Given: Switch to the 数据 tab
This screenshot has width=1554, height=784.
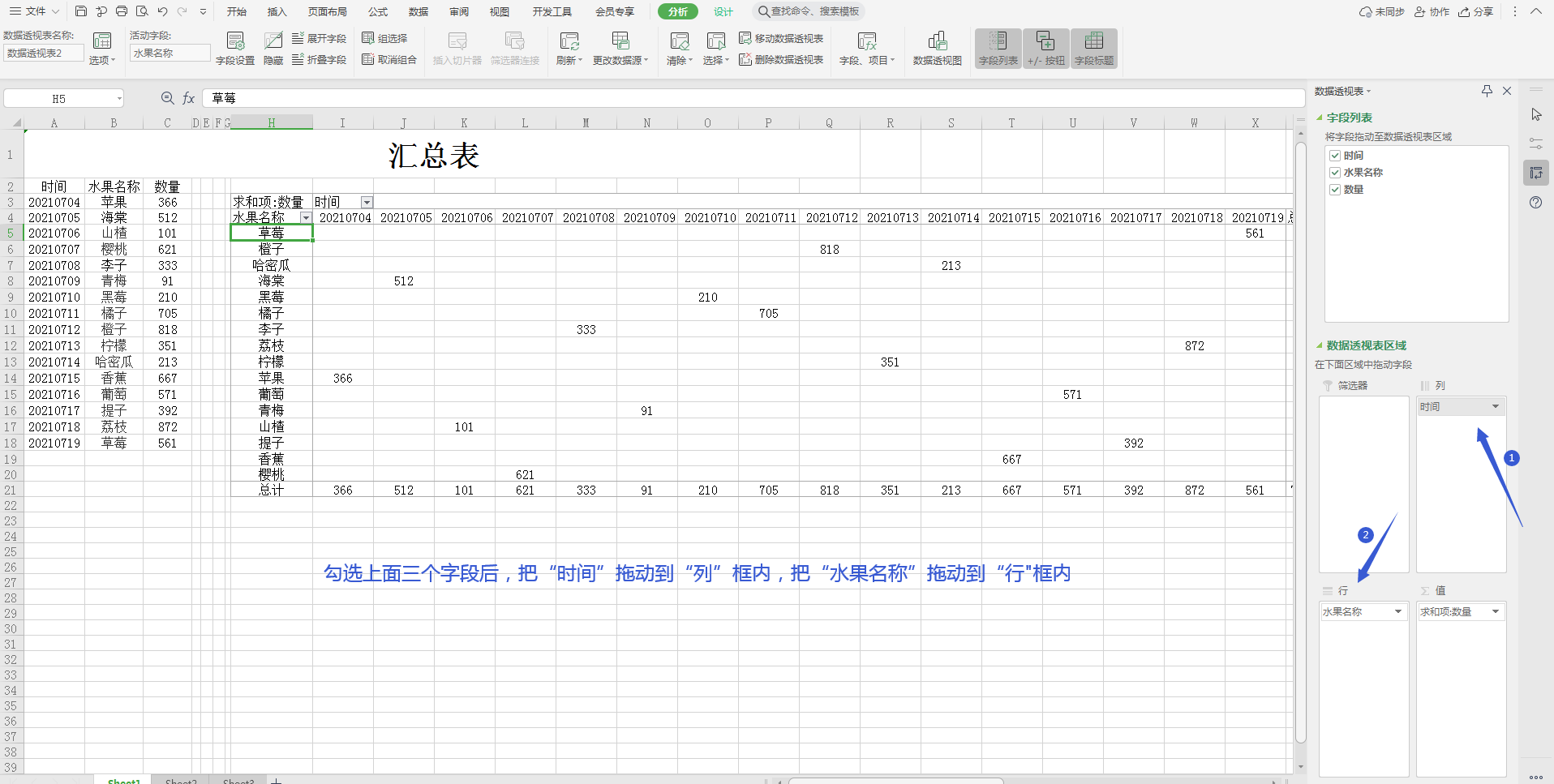Looking at the screenshot, I should tap(419, 11).
